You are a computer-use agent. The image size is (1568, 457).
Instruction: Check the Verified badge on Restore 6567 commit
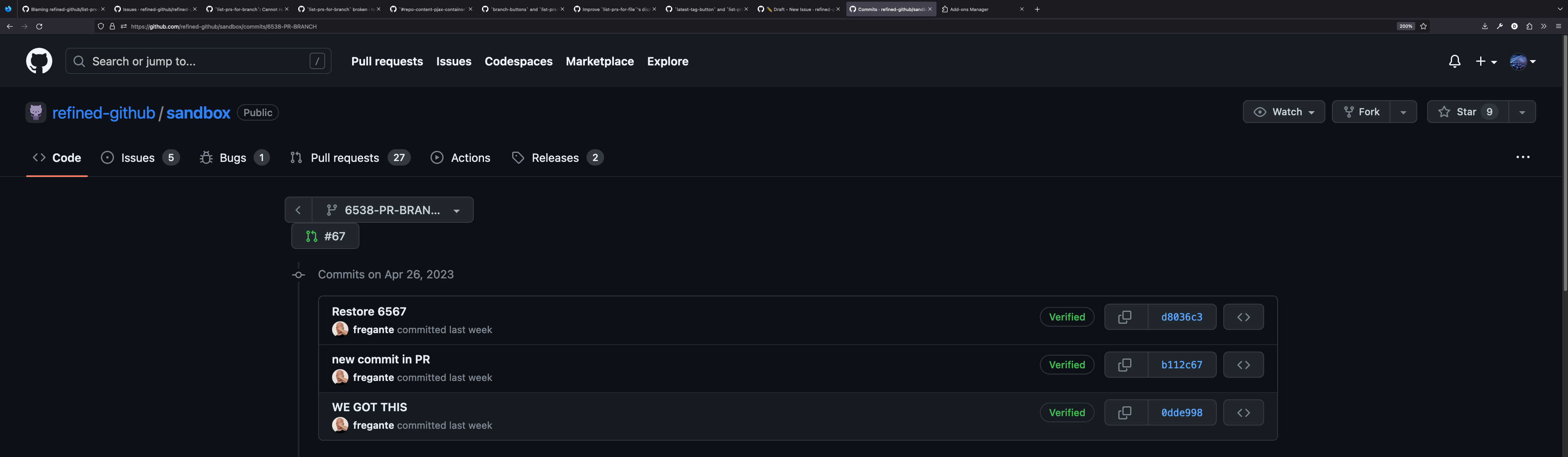coord(1066,317)
